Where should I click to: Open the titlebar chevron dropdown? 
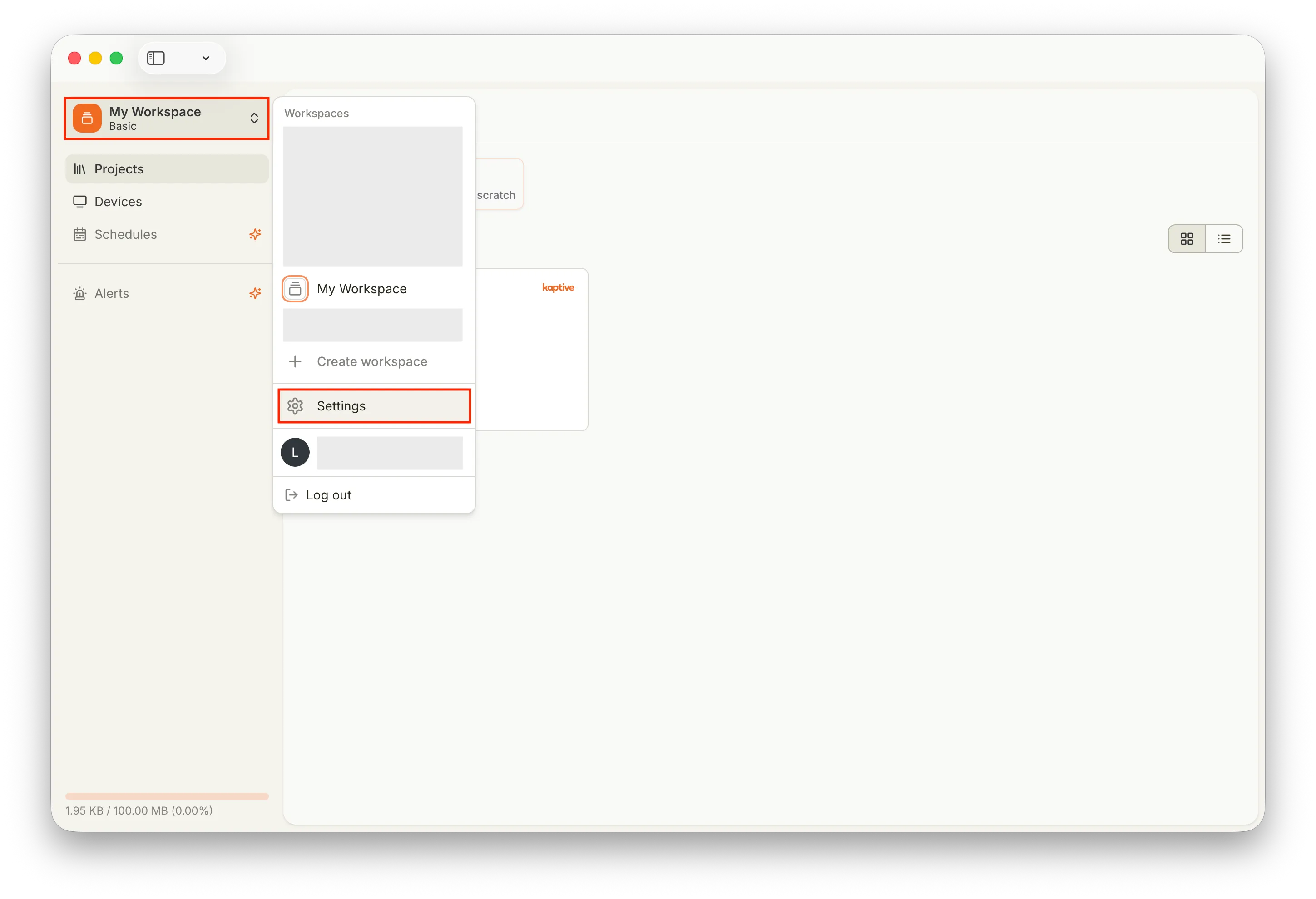click(x=206, y=58)
